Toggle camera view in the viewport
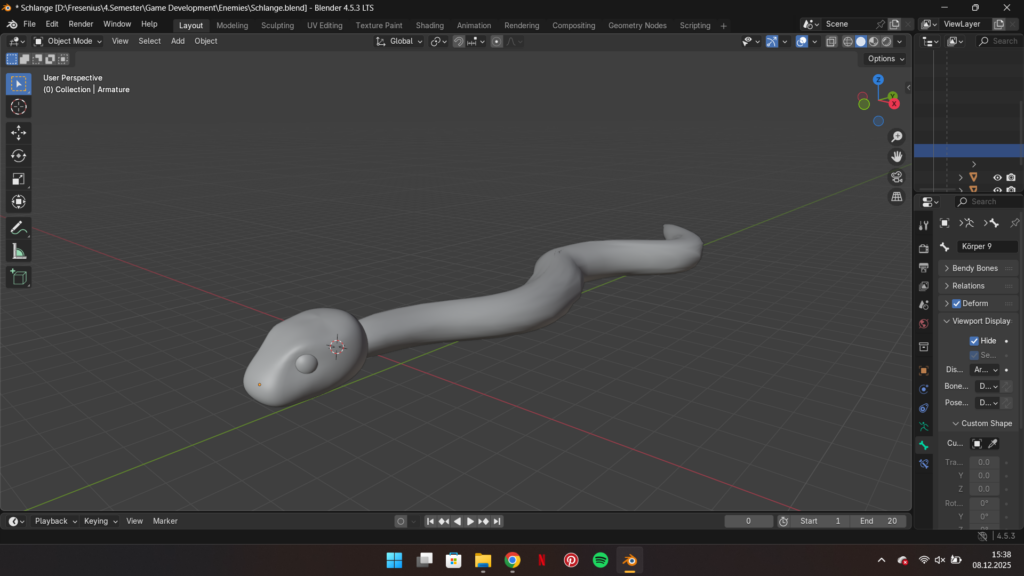The width and height of the screenshot is (1024, 576). pos(897,176)
